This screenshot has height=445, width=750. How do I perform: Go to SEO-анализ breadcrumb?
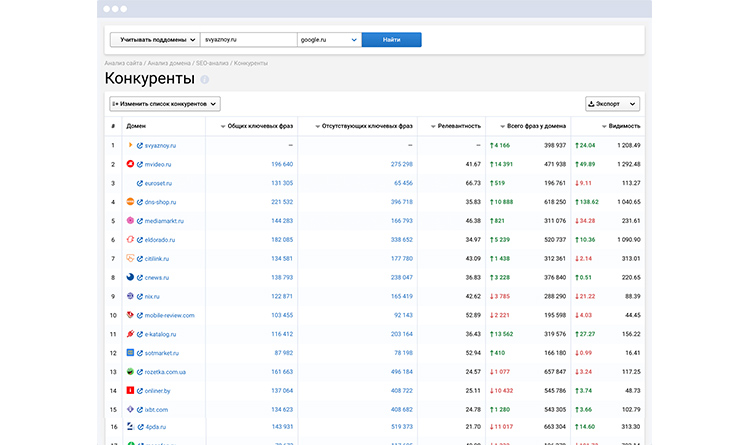click(212, 63)
